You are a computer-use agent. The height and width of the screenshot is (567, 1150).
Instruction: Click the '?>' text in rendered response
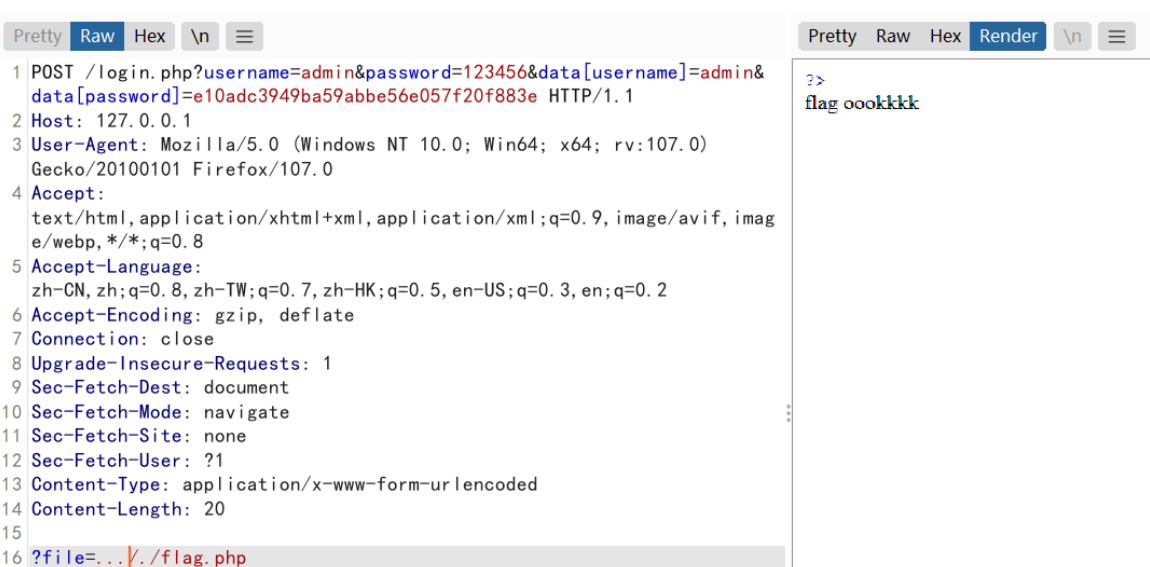pyautogui.click(x=815, y=81)
